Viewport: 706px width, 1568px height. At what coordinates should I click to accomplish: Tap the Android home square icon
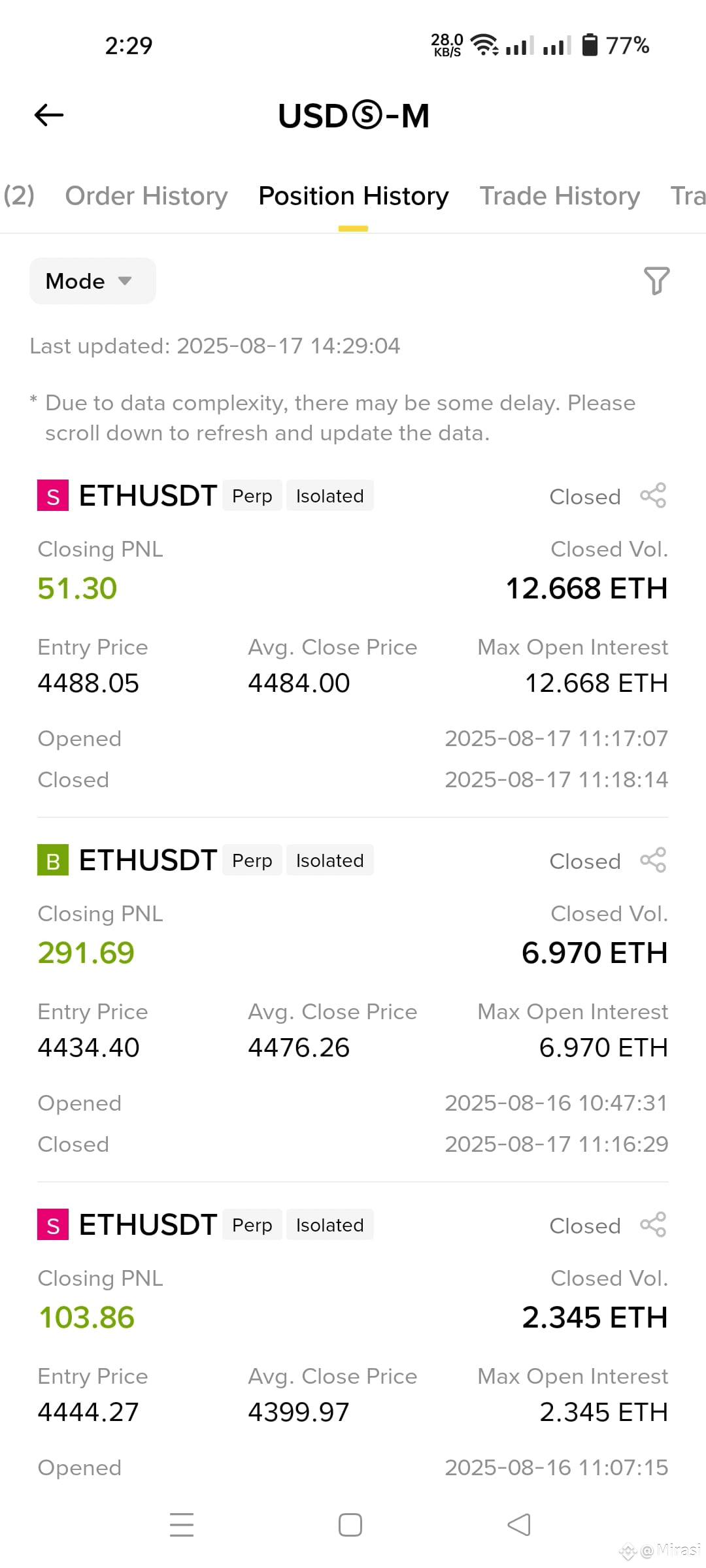(x=350, y=1525)
